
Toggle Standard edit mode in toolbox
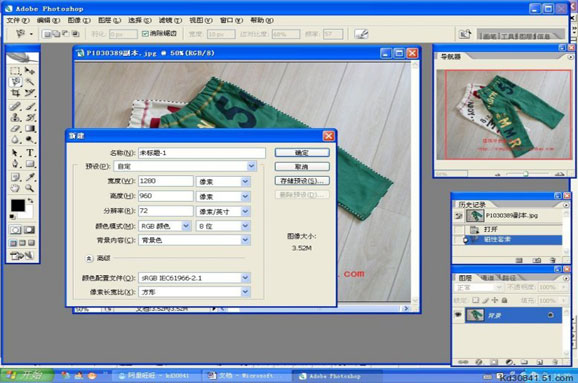point(15,230)
